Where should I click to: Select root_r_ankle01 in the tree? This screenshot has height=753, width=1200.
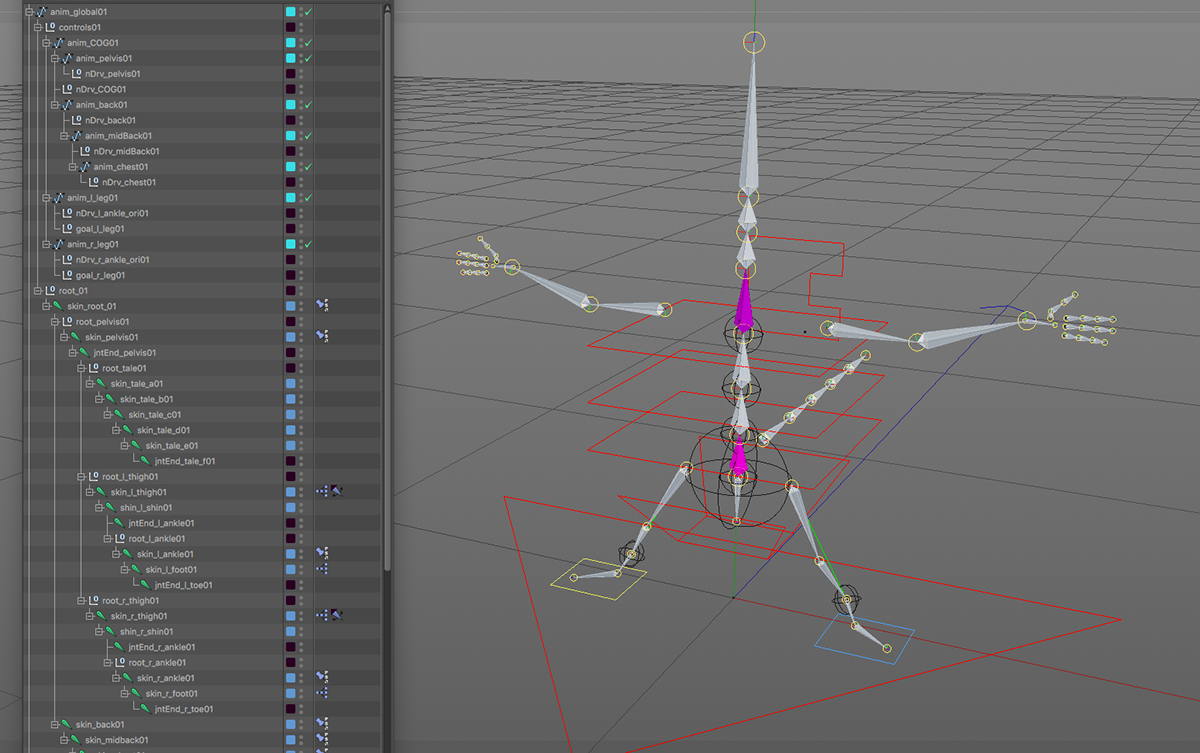click(158, 662)
